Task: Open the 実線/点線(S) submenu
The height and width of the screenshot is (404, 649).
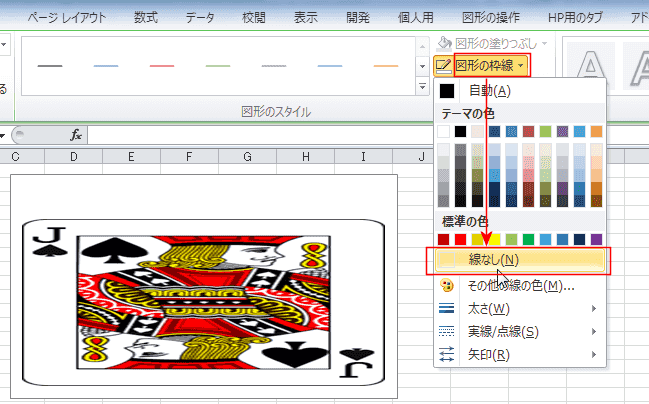Action: (520, 332)
